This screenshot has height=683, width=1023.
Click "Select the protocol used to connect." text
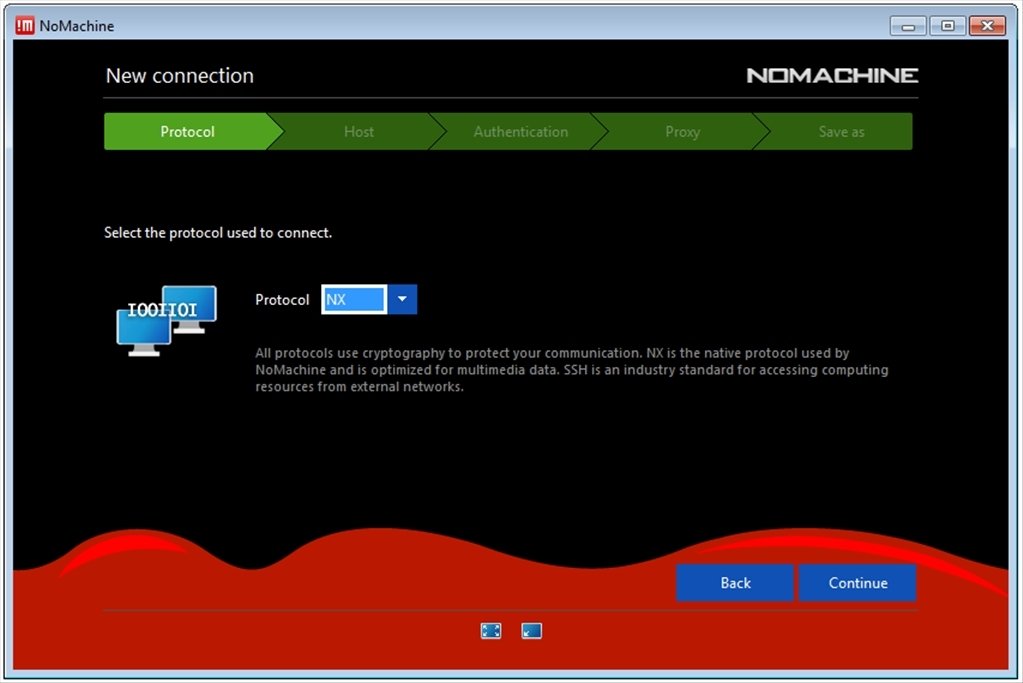[x=218, y=233]
